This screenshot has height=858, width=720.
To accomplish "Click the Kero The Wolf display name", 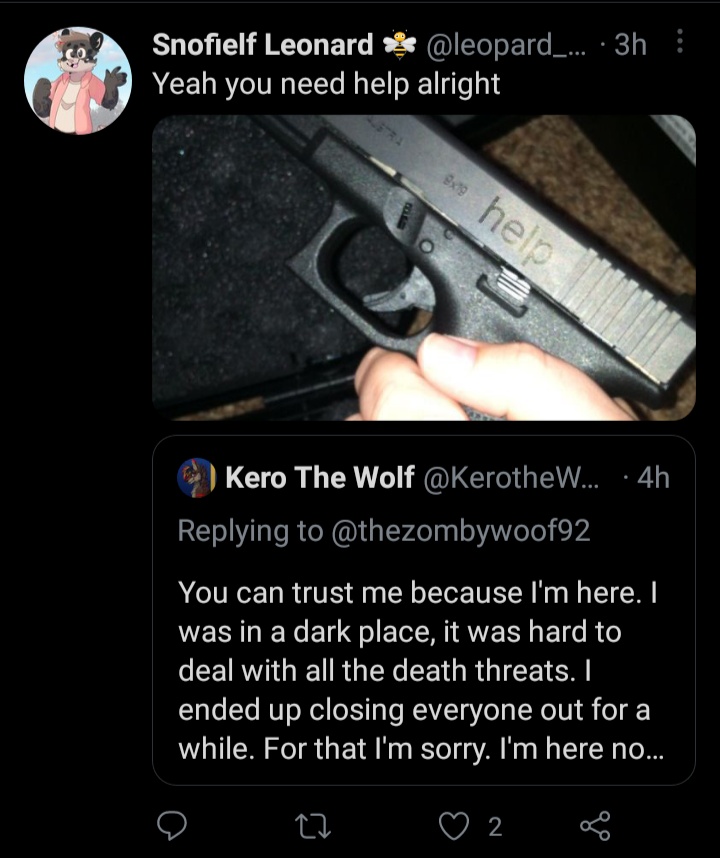I will point(320,477).
